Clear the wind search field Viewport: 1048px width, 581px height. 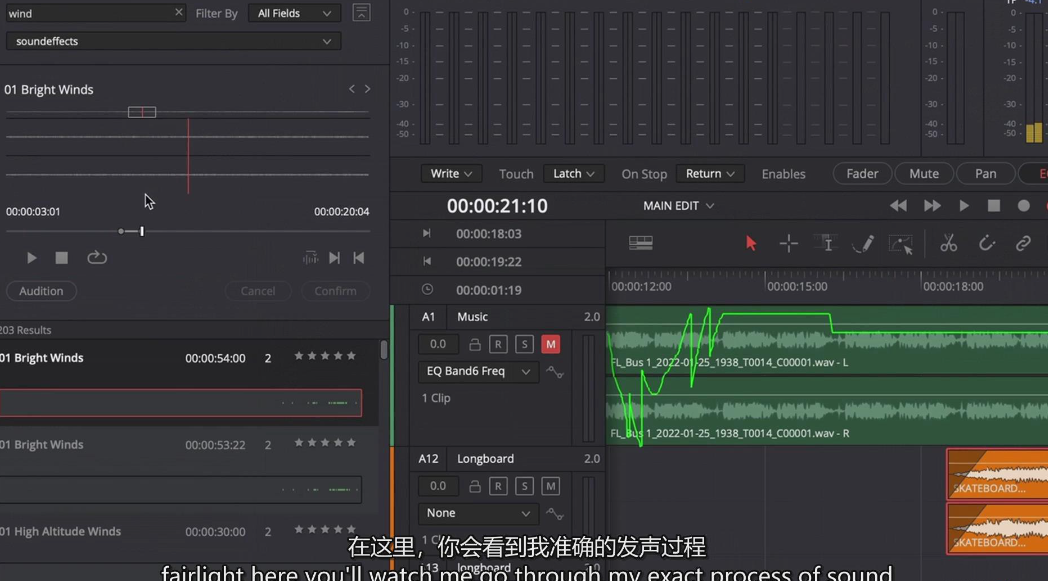point(179,13)
